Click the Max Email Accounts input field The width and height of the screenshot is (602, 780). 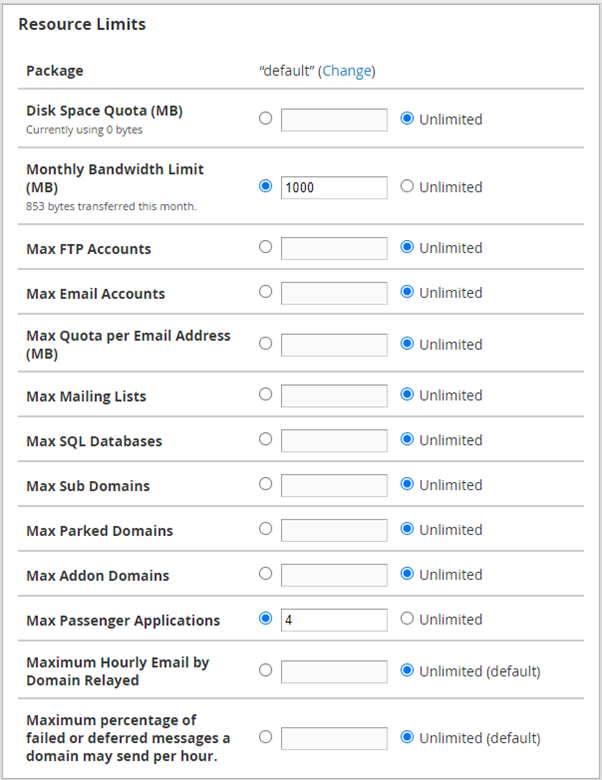tap(334, 293)
